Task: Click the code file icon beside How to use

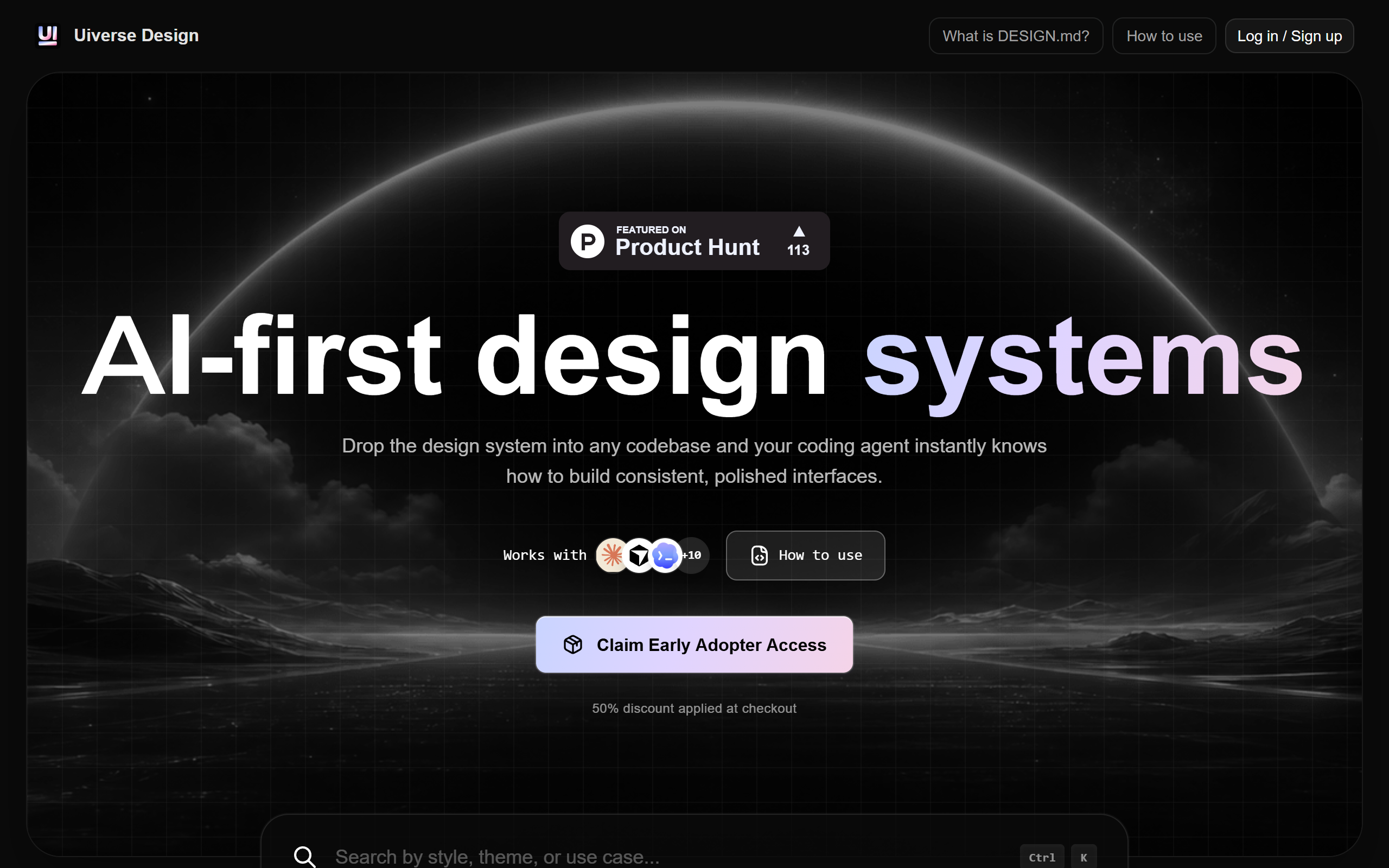Action: coord(760,555)
